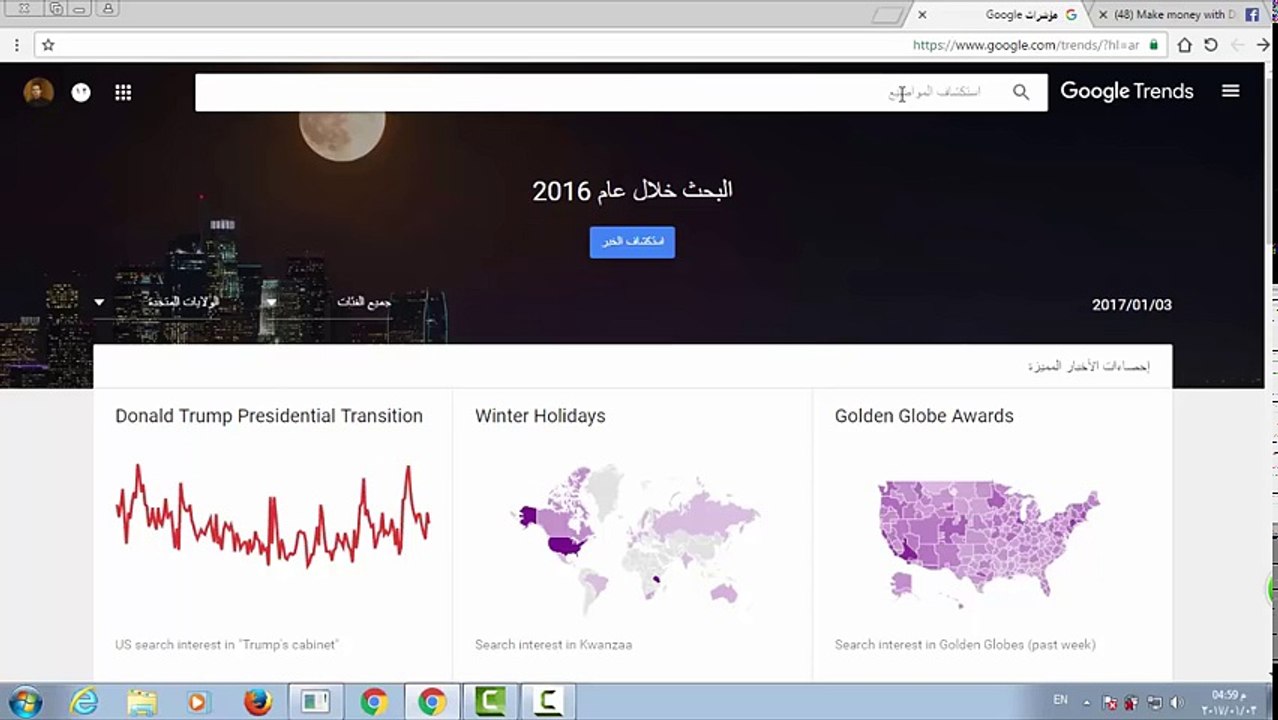
Task: Click the 2016 searches headline
Action: tap(632, 190)
